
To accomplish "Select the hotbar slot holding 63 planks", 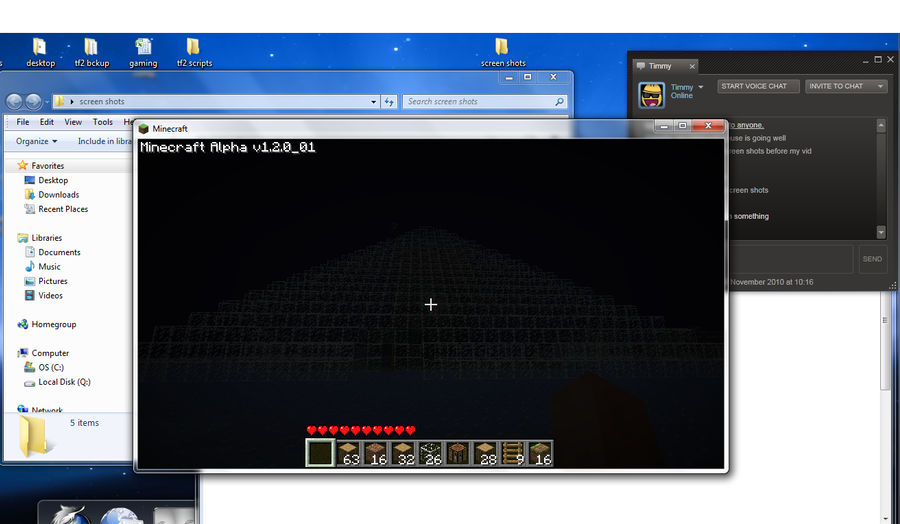I will (348, 453).
